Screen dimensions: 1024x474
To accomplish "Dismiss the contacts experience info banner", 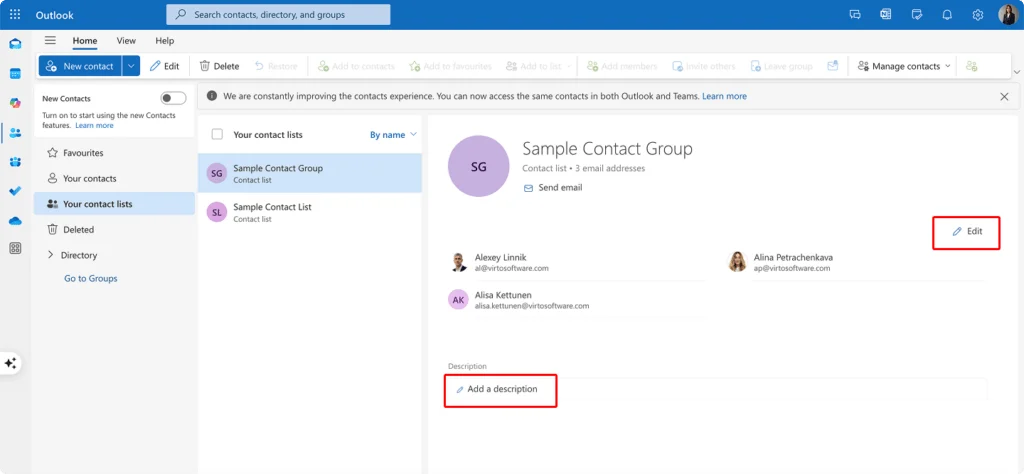I will (1004, 96).
